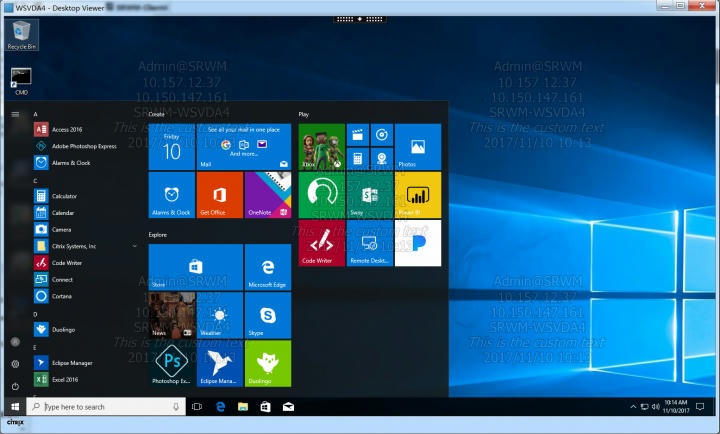Open the Friday 10 calendar tile

point(172,147)
